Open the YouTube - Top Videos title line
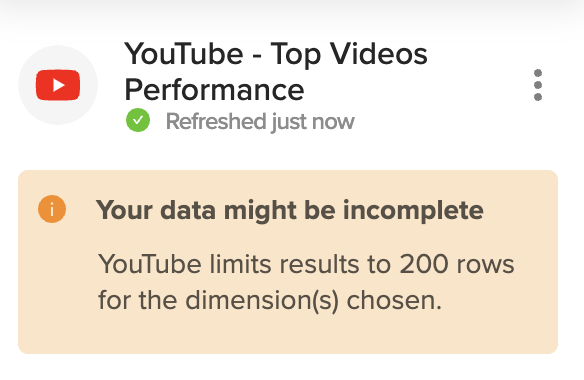The width and height of the screenshot is (584, 380). point(276,54)
